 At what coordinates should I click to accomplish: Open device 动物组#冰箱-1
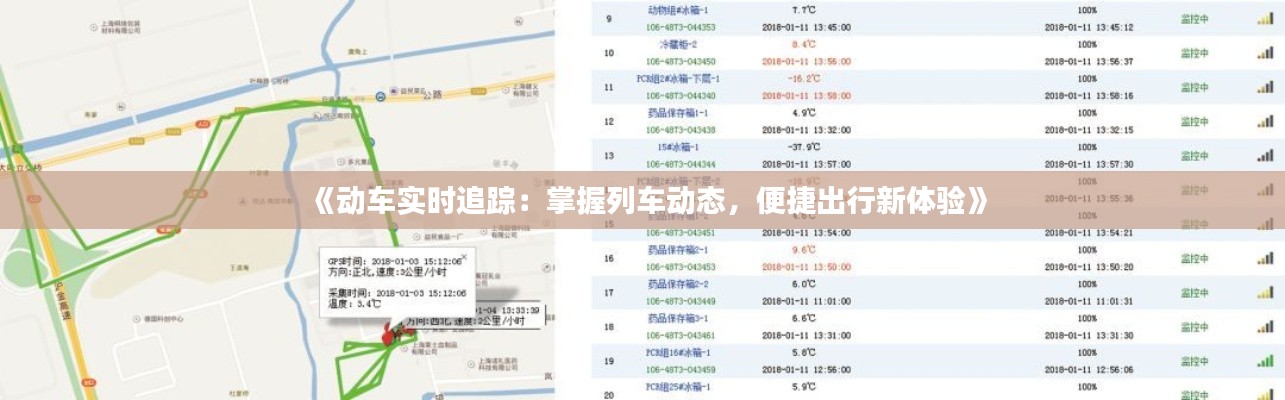(x=678, y=10)
